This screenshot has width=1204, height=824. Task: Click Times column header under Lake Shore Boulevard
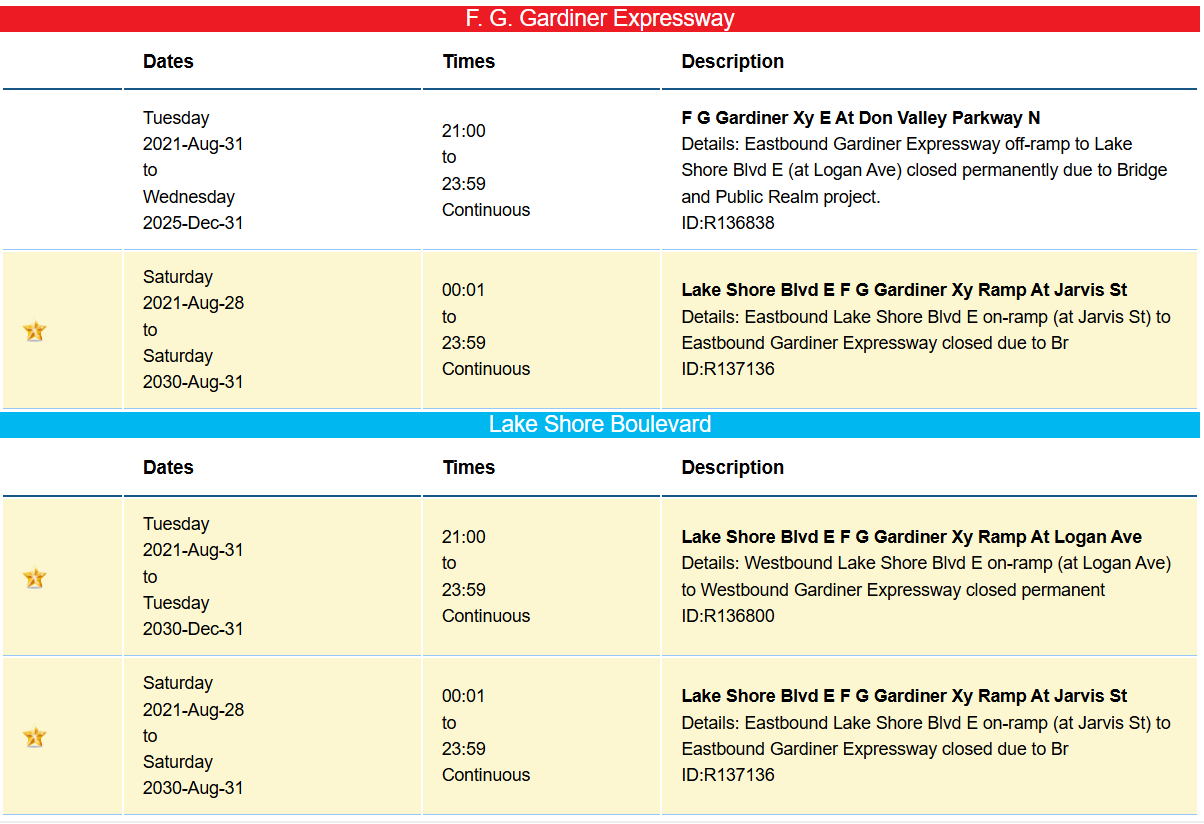point(468,467)
